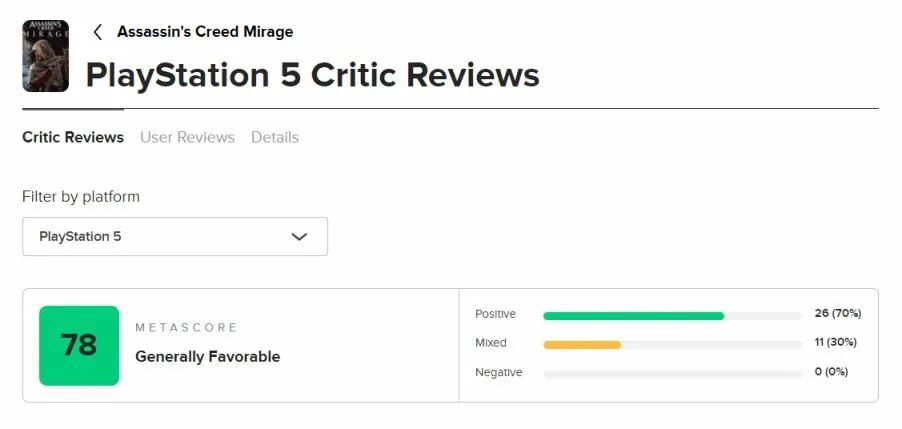This screenshot has height=429, width=902.
Task: Filter by Mixed reviews label
Action: point(491,343)
